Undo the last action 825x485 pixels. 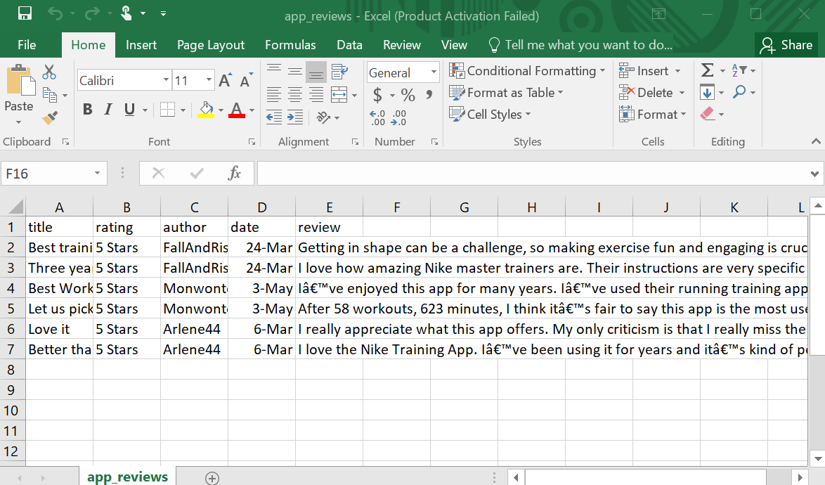(55, 13)
